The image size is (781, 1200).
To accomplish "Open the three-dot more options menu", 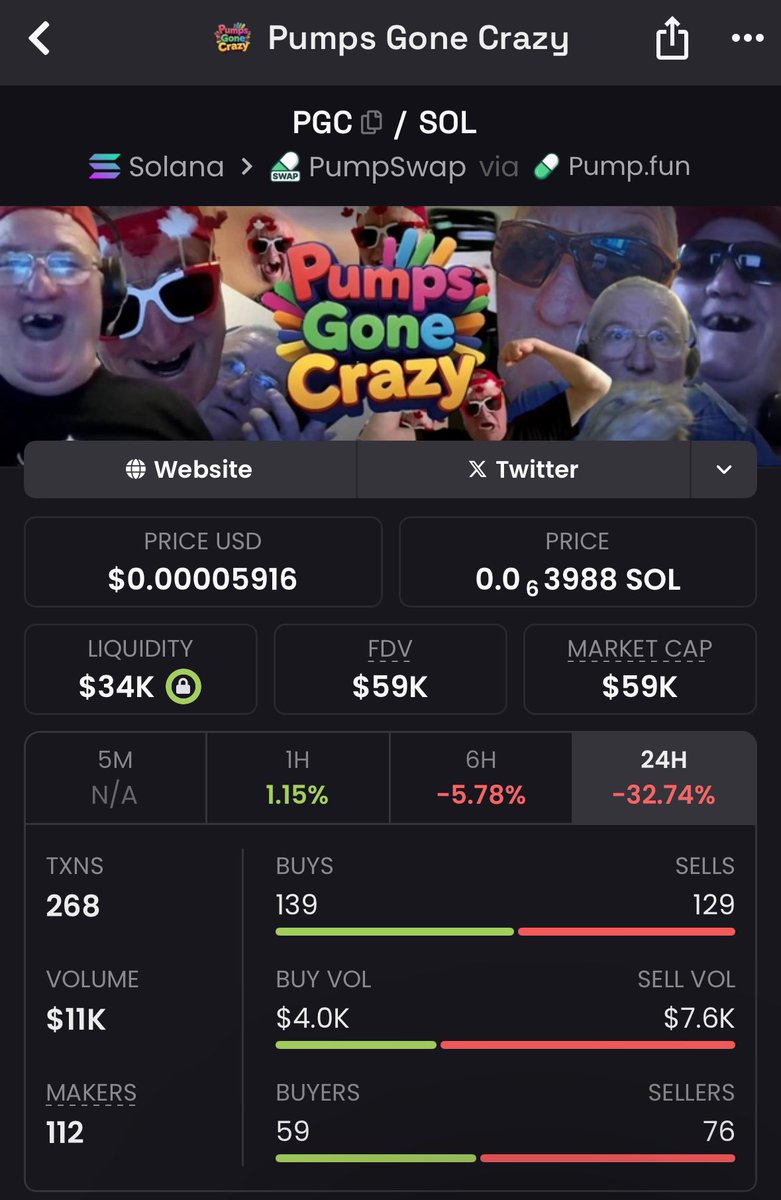I will pyautogui.click(x=747, y=39).
